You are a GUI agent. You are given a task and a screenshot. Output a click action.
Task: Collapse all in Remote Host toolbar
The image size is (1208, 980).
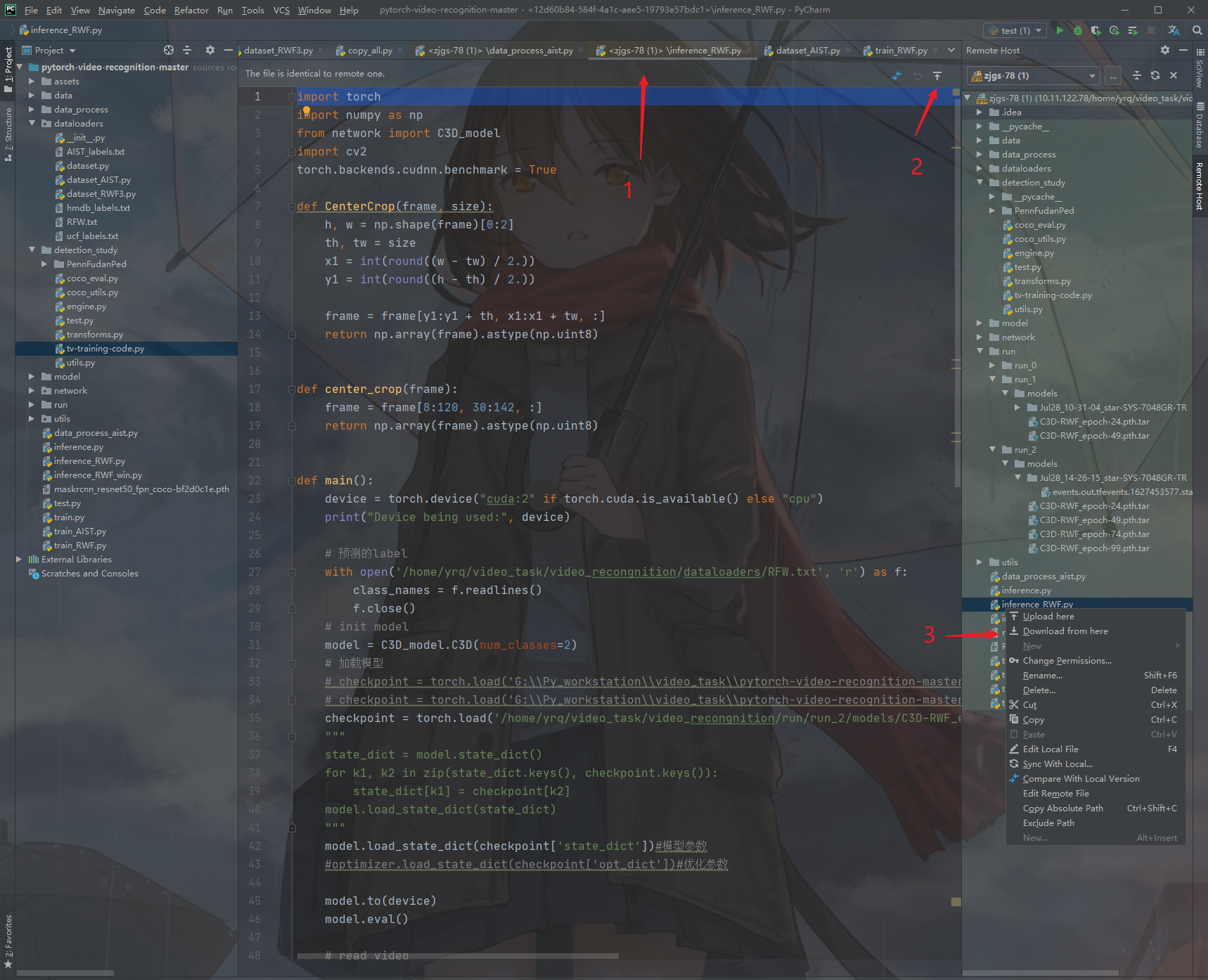click(x=1137, y=75)
